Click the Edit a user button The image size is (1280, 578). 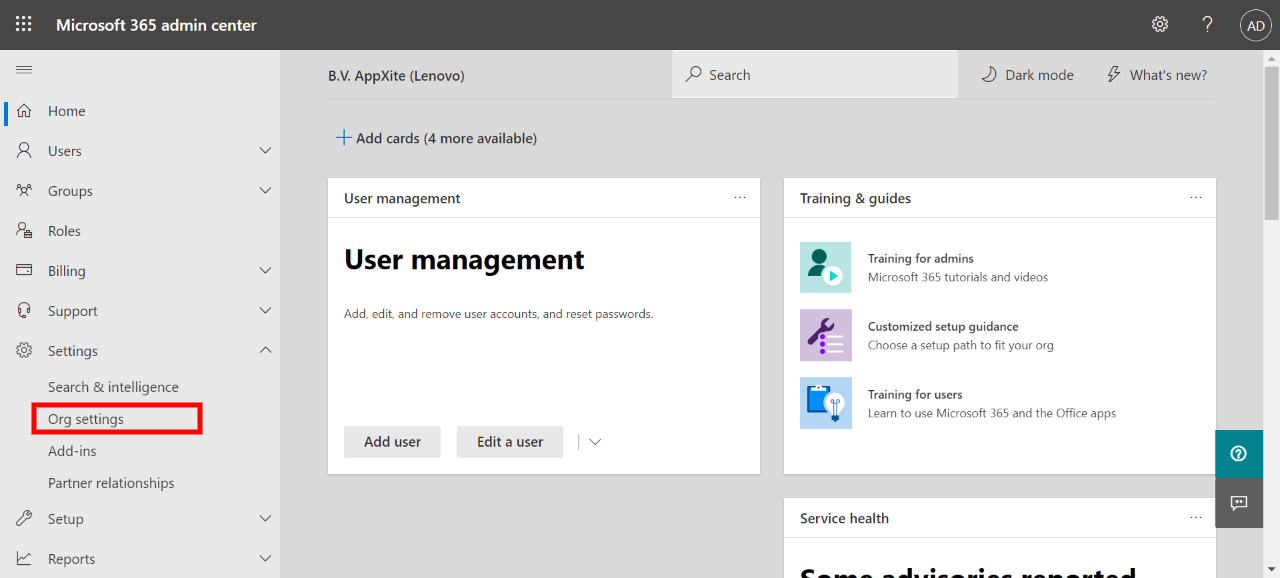pyautogui.click(x=510, y=442)
